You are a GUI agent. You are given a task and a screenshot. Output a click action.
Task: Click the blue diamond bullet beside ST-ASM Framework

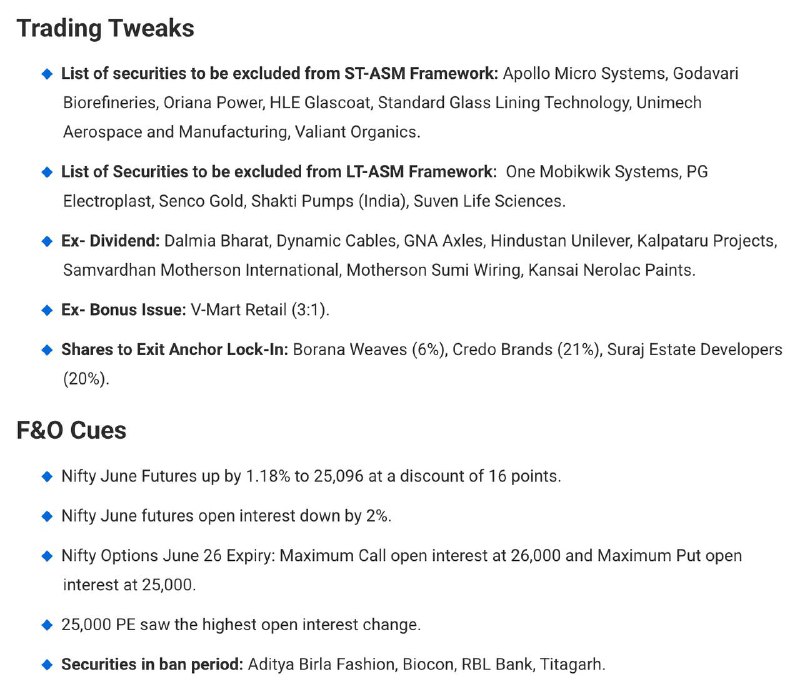coord(47,74)
